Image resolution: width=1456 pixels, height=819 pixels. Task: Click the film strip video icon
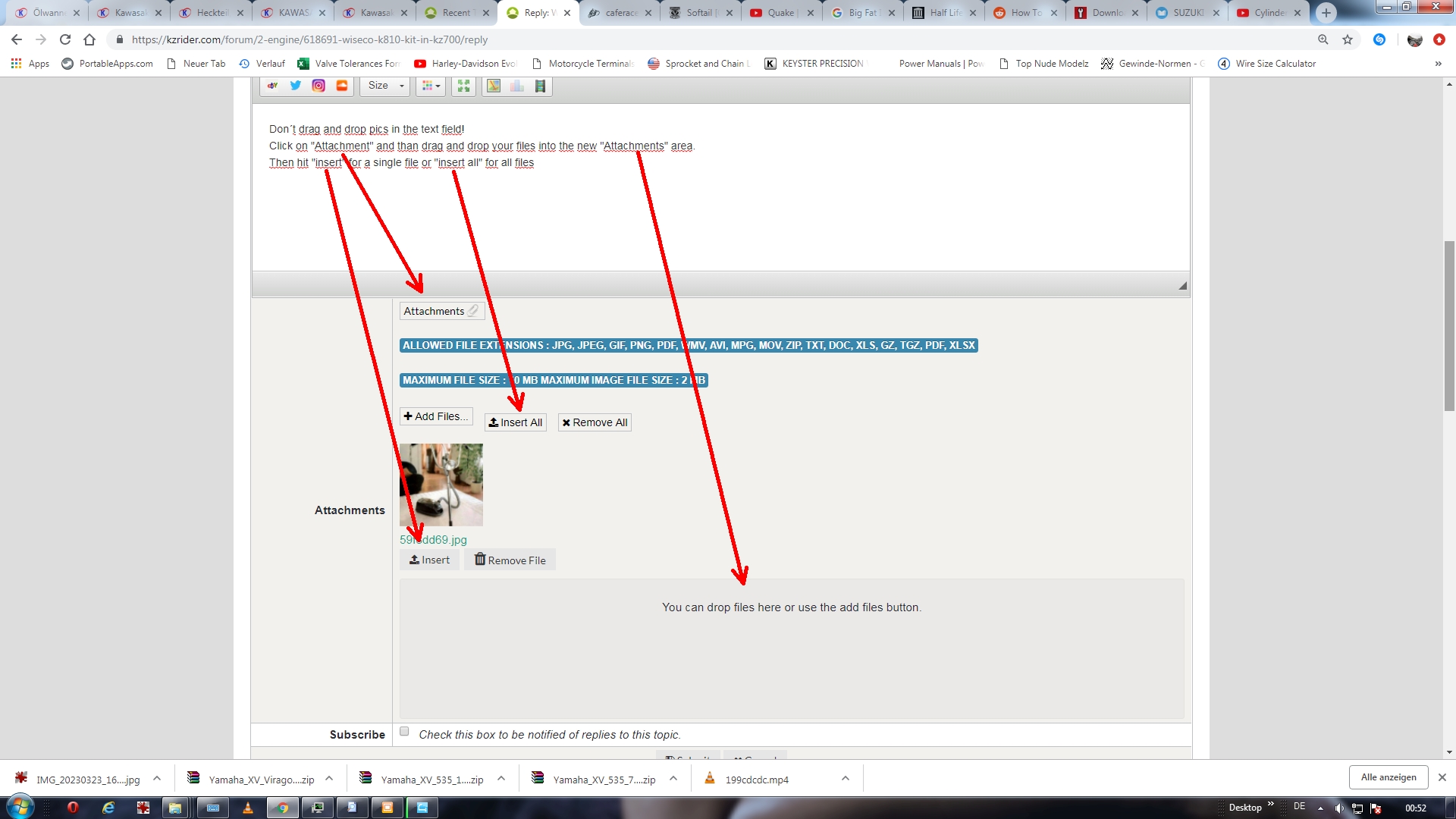[x=540, y=86]
